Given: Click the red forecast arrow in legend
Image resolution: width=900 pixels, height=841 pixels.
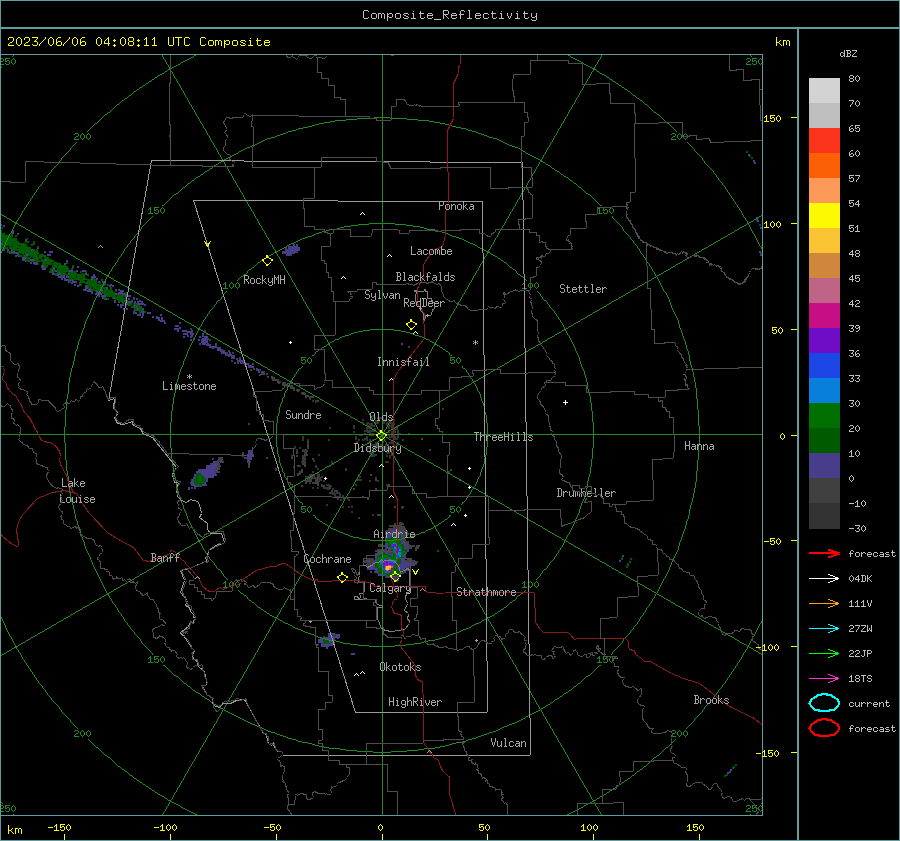Looking at the screenshot, I should 824,553.
